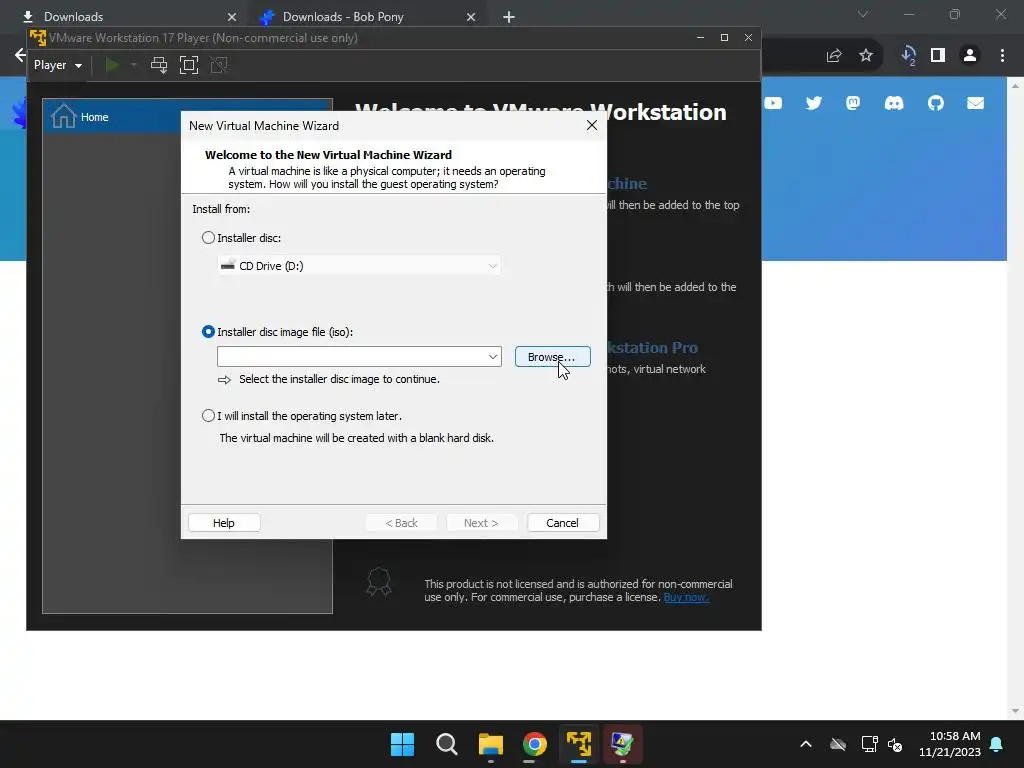The width and height of the screenshot is (1024, 768).
Task: Click the grayed < Back button
Action: (401, 523)
